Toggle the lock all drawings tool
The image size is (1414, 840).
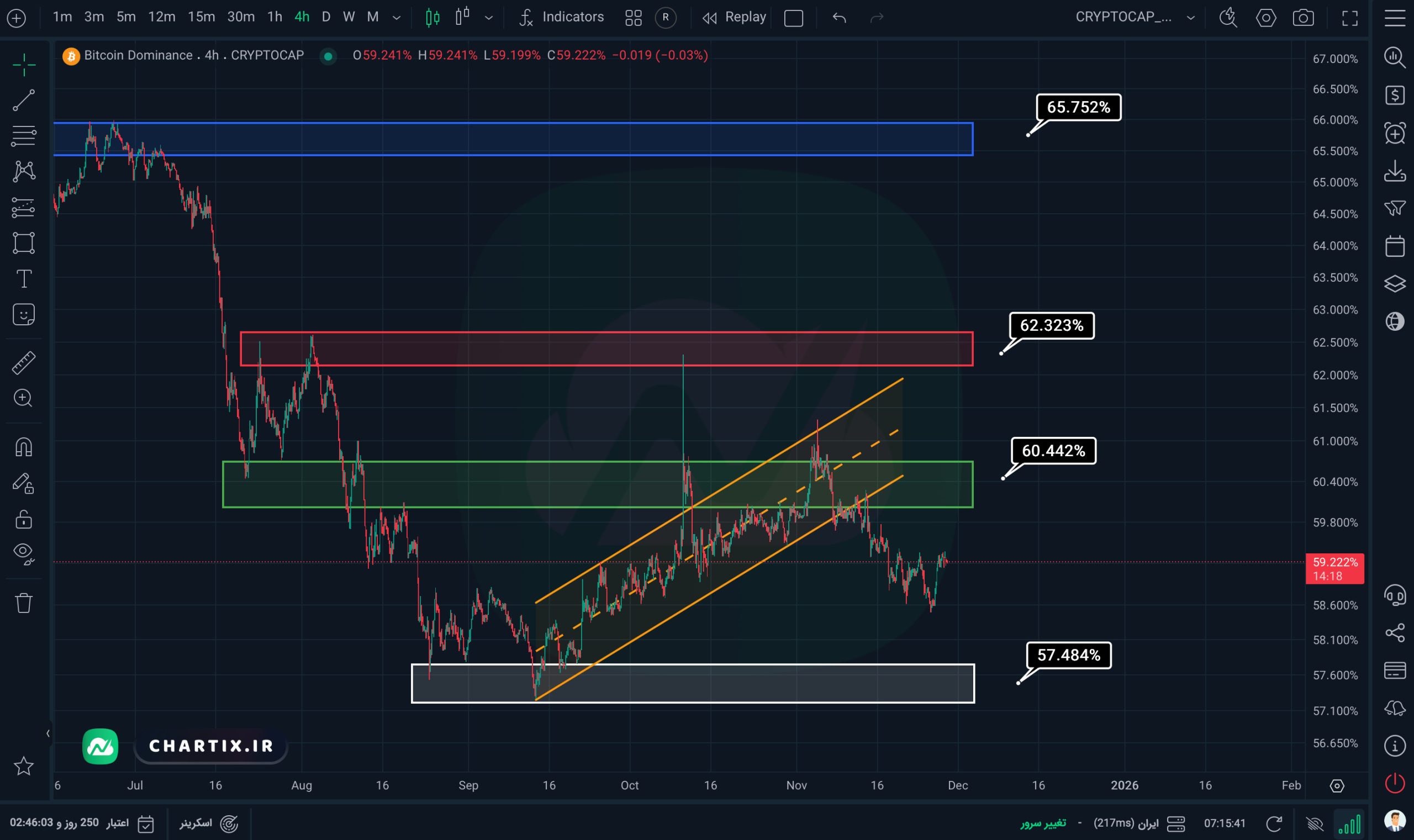24,519
